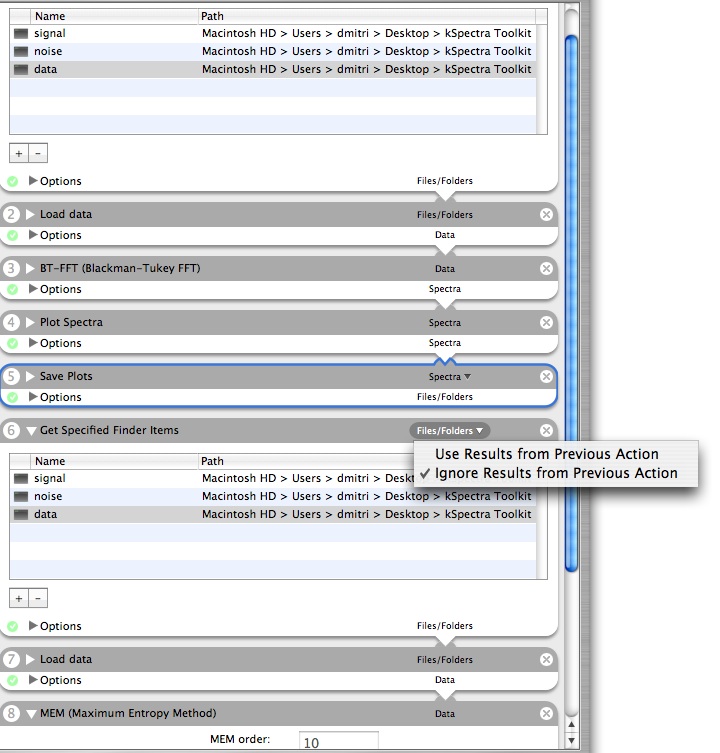
Task: Click step number 5 badge of Save Plots
Action: [x=11, y=376]
